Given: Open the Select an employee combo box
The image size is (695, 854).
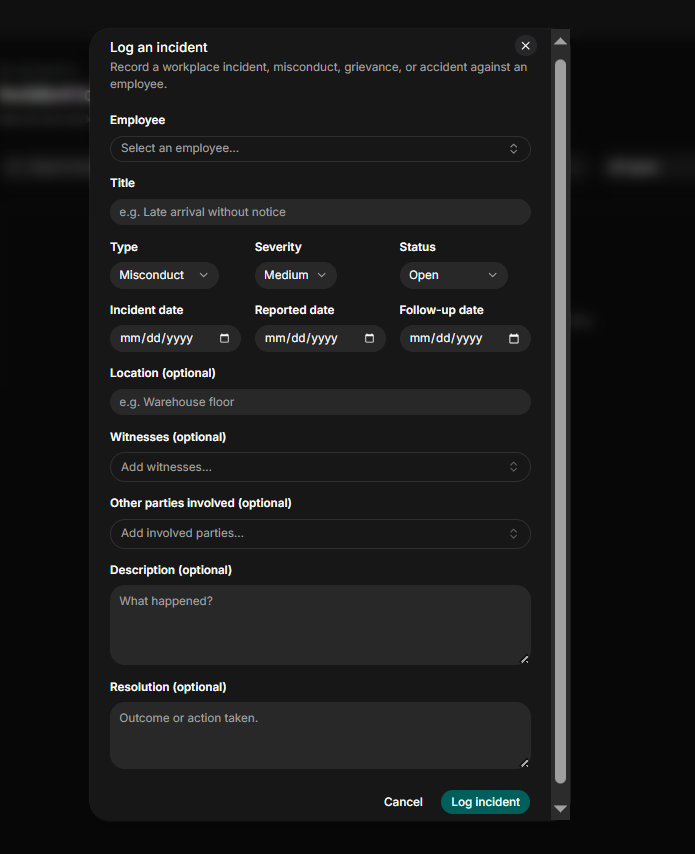Looking at the screenshot, I should pos(320,149).
